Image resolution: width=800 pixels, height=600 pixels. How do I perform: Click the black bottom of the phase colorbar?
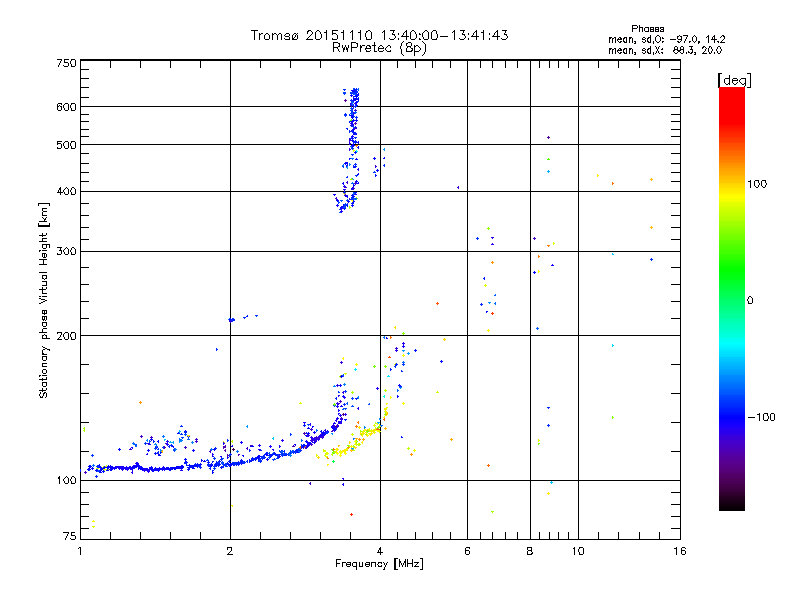tap(732, 503)
